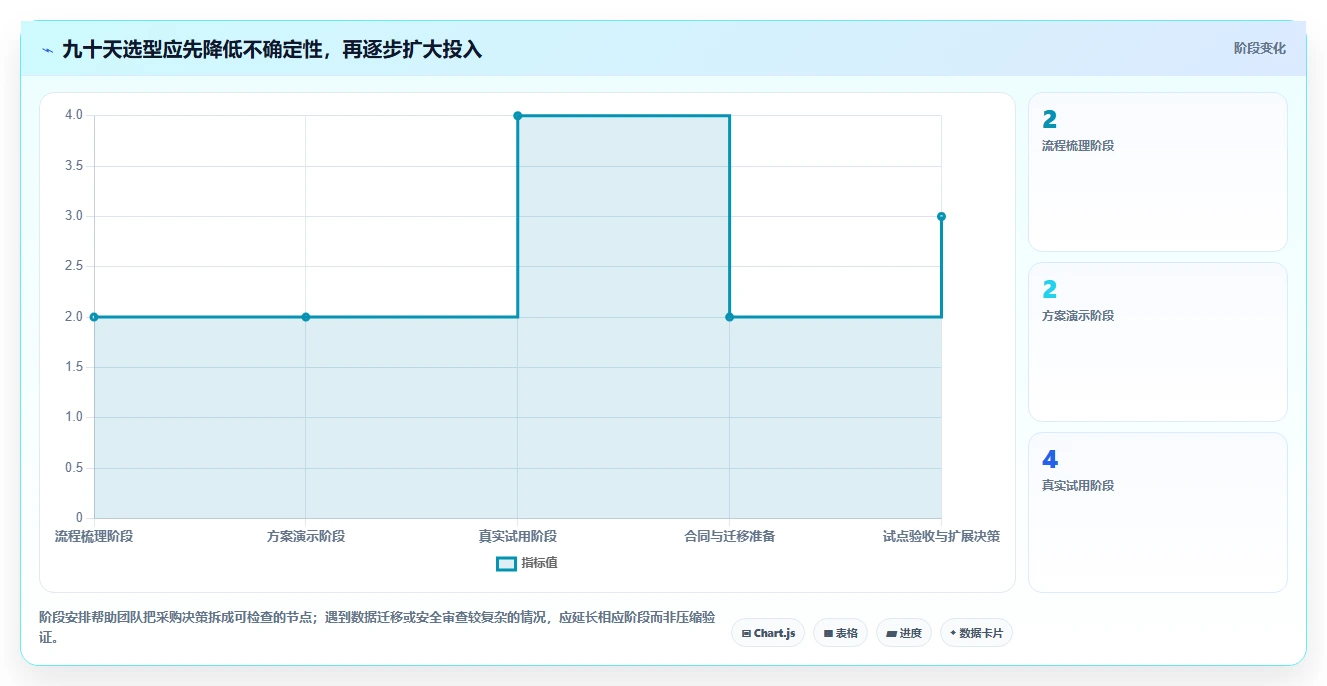Screen dimensions: 1327x686
Task: Click the 合同与迁移准备 axis label
Action: 729,536
